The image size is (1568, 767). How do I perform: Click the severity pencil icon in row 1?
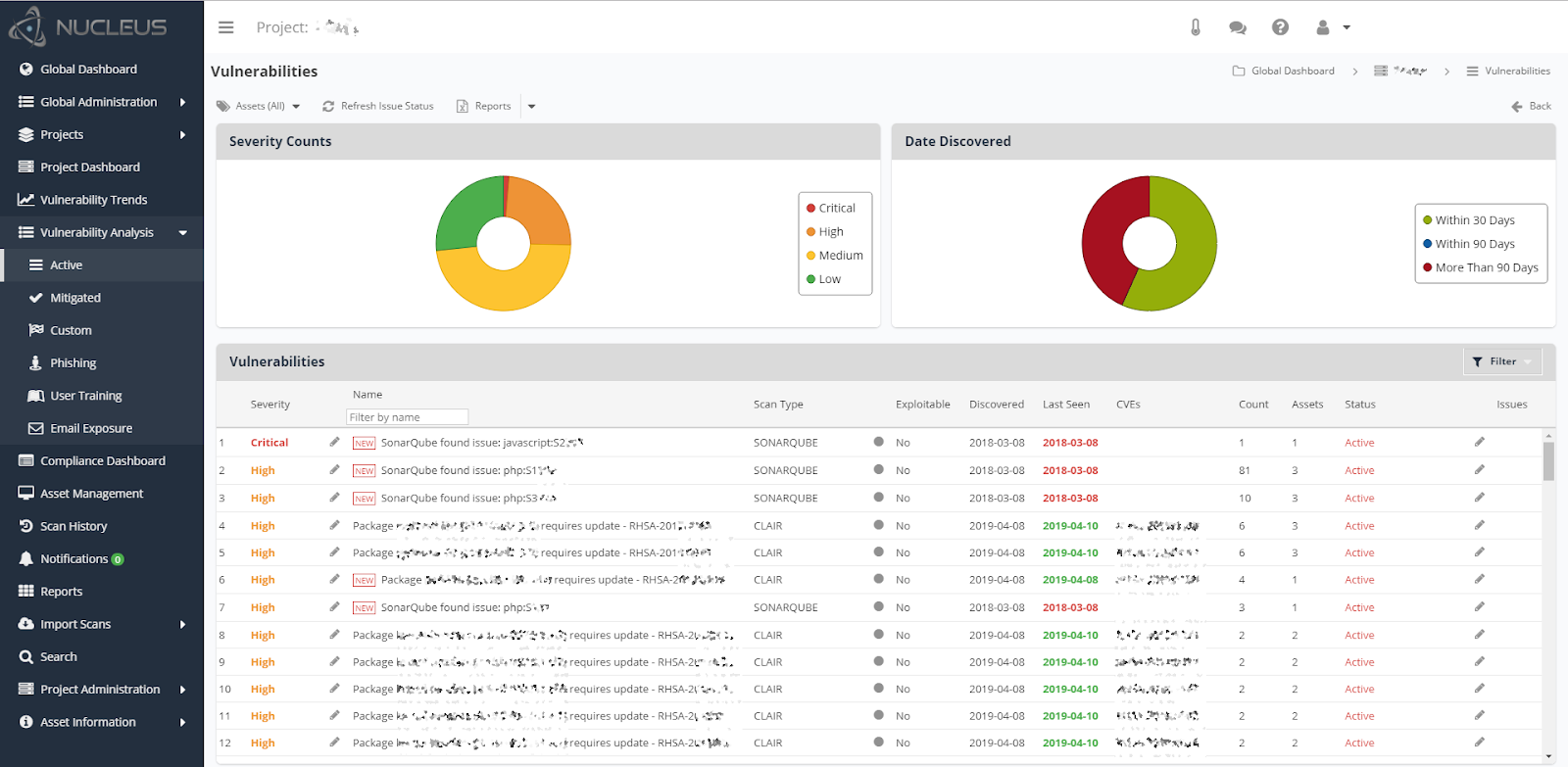coord(334,442)
